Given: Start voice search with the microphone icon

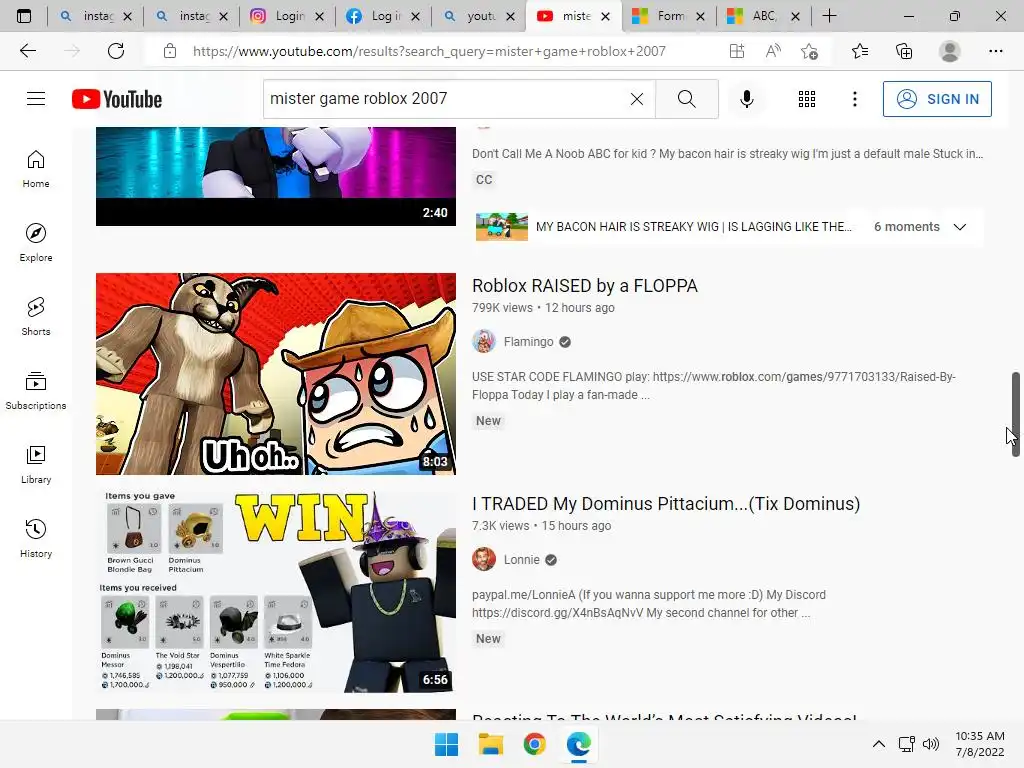Looking at the screenshot, I should pyautogui.click(x=746, y=99).
